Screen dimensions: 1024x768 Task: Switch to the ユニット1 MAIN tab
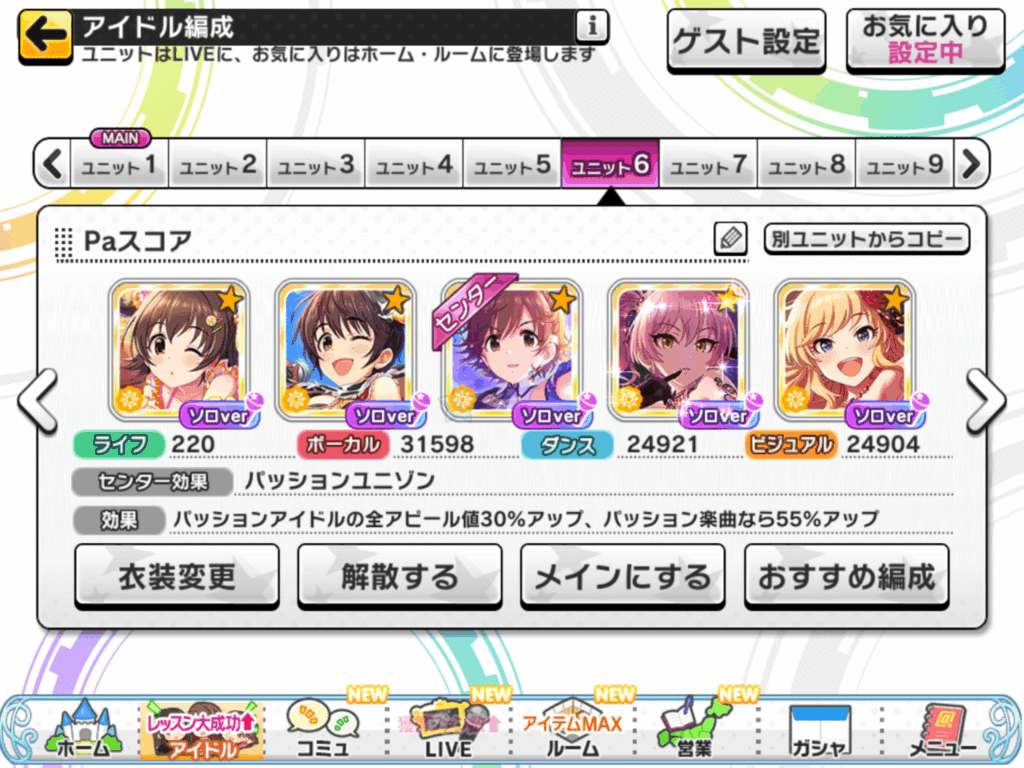(120, 163)
